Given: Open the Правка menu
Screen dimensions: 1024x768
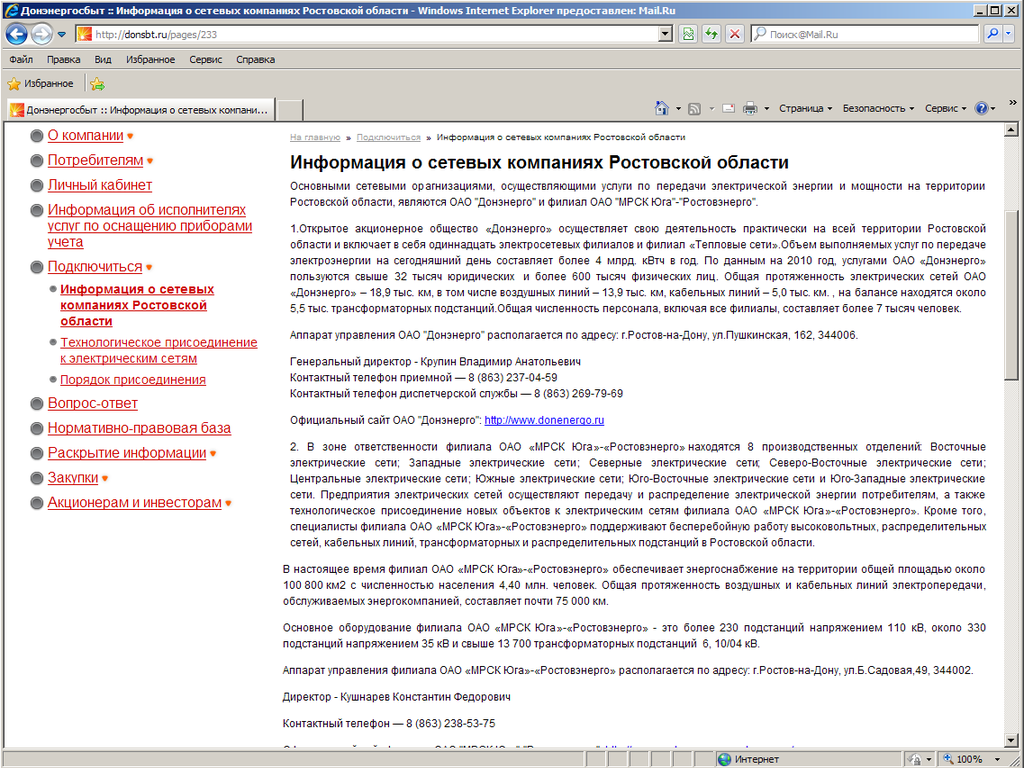Looking at the screenshot, I should click(x=63, y=59).
